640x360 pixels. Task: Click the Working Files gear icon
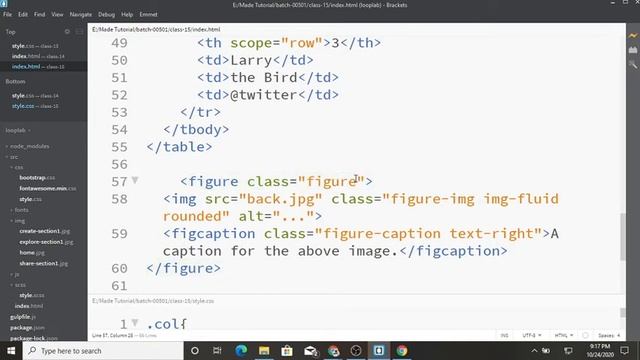(67, 31)
